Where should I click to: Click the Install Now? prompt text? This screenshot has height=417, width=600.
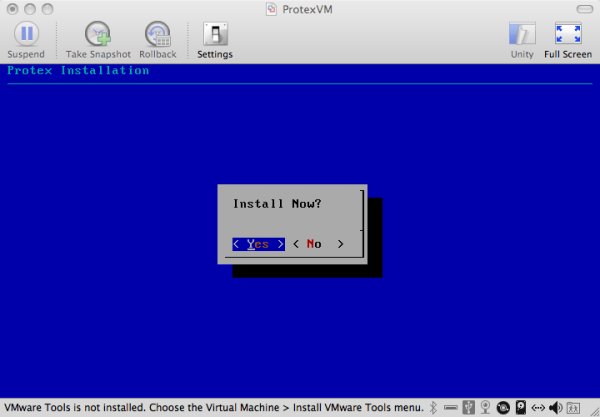pyautogui.click(x=277, y=204)
